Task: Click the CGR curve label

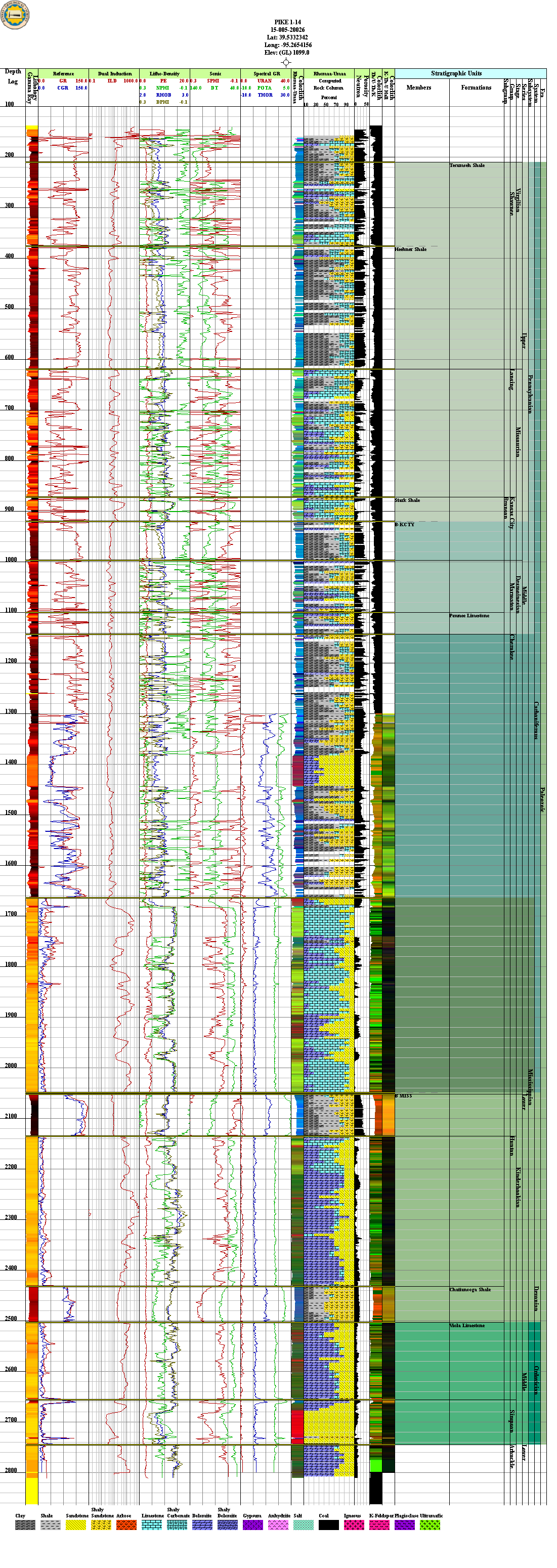Action: tap(63, 88)
